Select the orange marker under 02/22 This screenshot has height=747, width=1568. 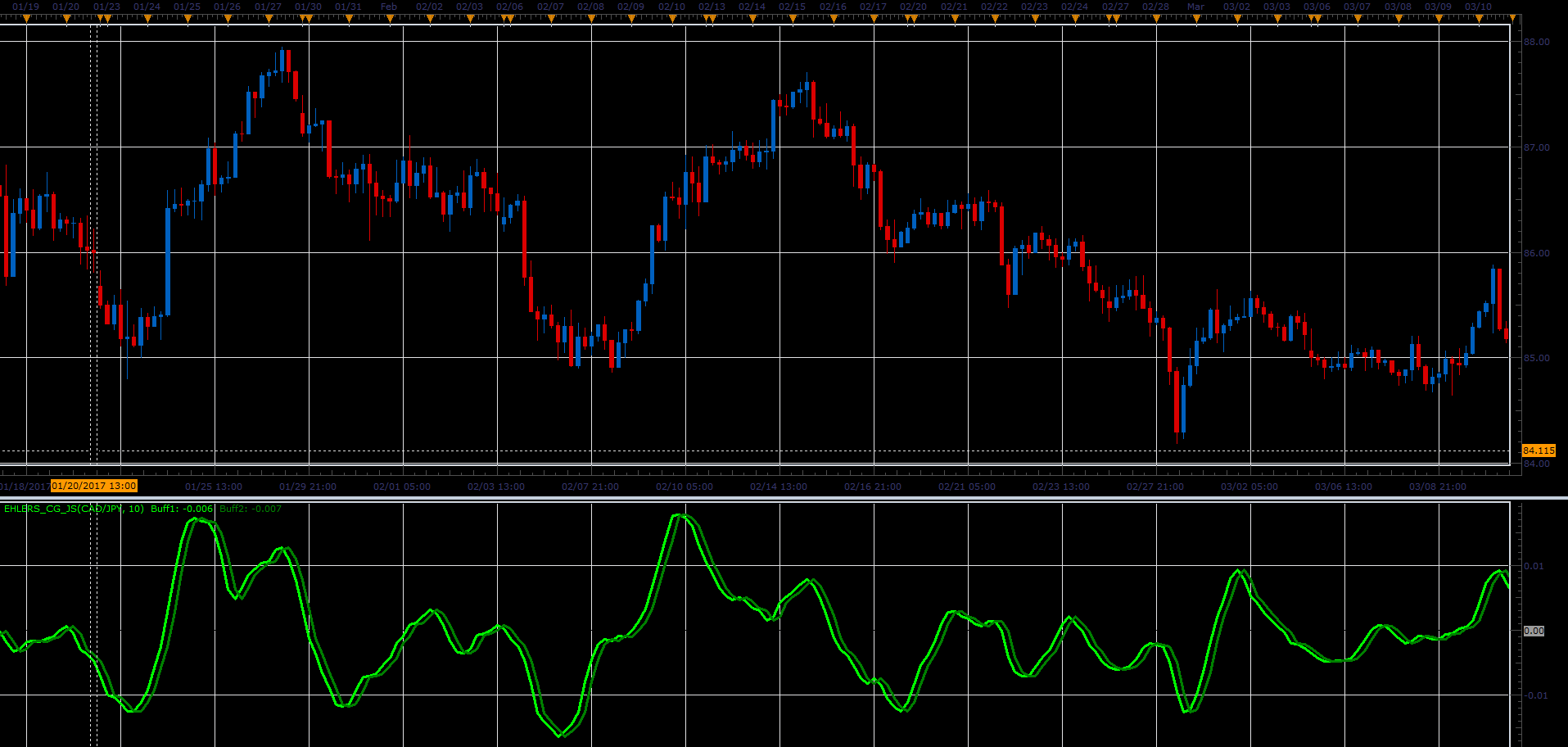tap(995, 19)
